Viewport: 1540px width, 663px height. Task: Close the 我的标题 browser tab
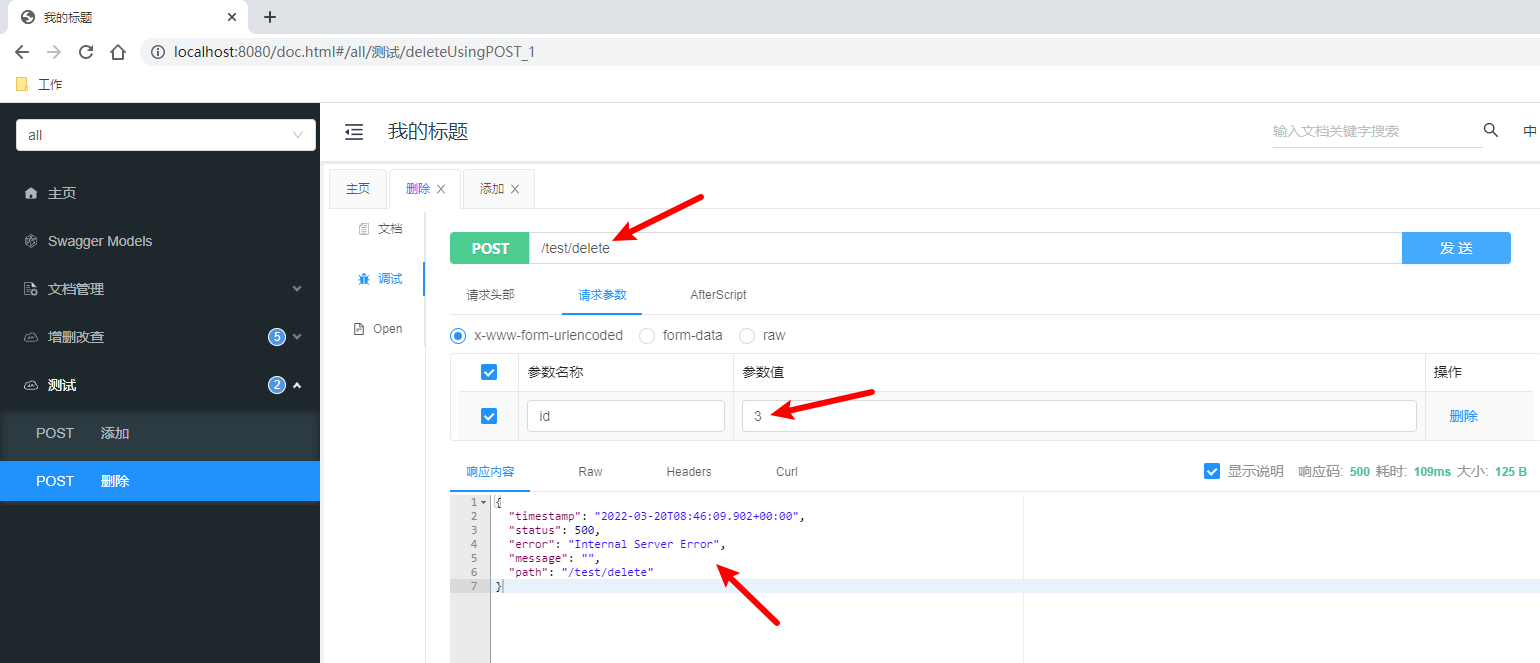[x=232, y=17]
